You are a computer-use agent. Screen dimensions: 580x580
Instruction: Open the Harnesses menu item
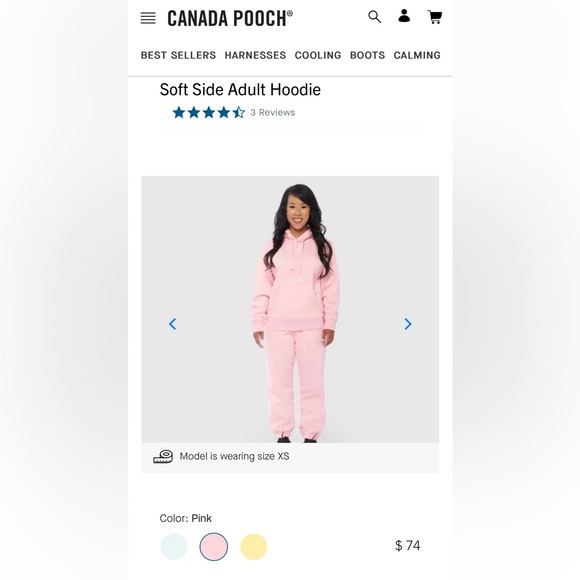pos(255,55)
